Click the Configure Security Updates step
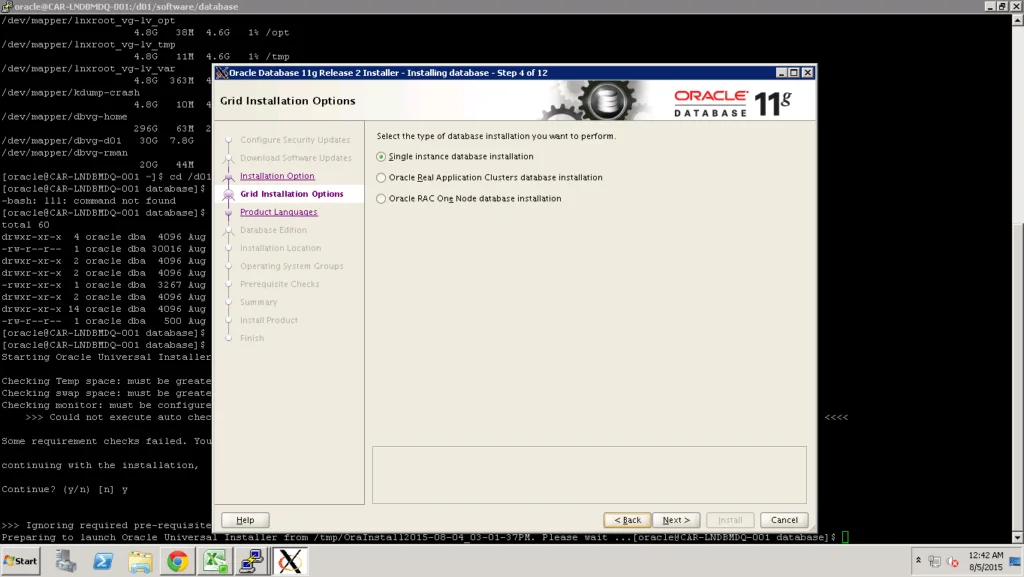Viewport: 1024px width, 577px height. 295,140
